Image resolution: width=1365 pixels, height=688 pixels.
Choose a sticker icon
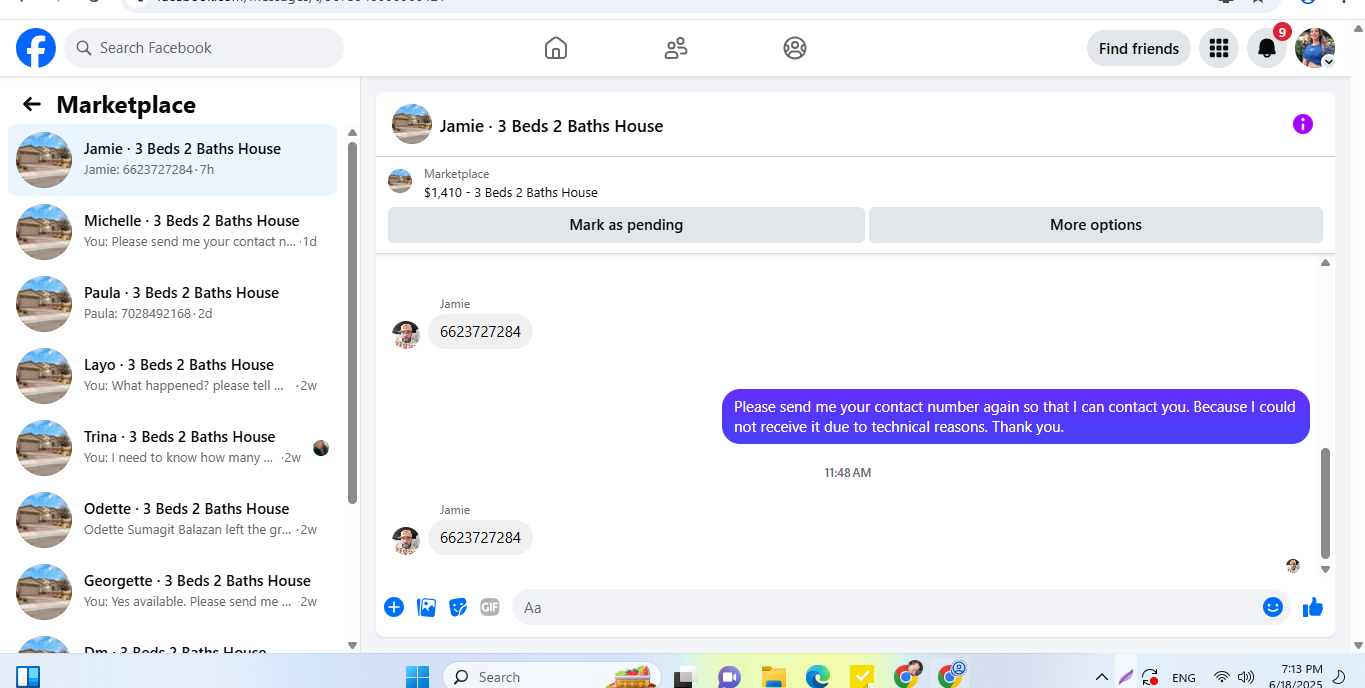click(458, 607)
